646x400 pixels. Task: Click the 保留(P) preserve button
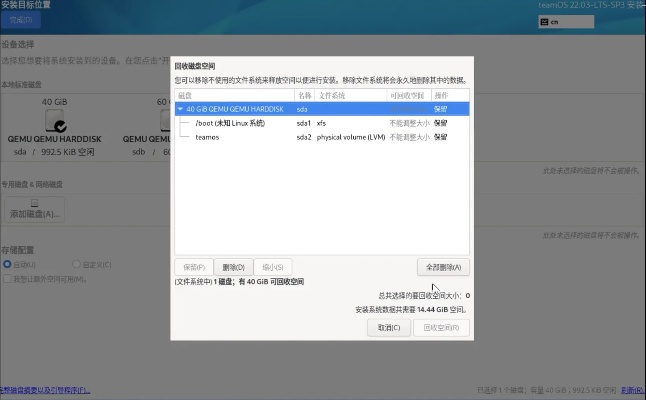(x=194, y=267)
